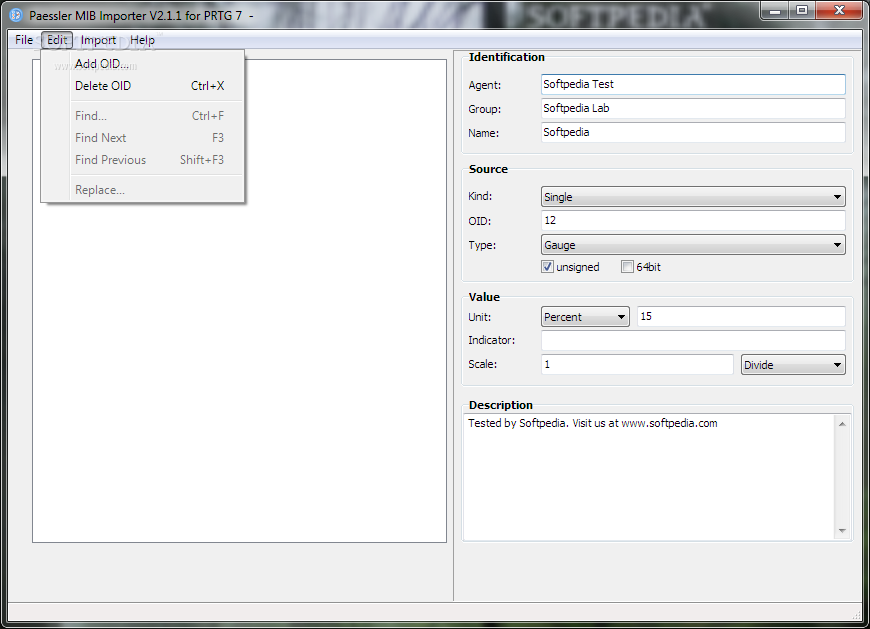
Task: Open the Kind dropdown set to Single
Action: [693, 197]
